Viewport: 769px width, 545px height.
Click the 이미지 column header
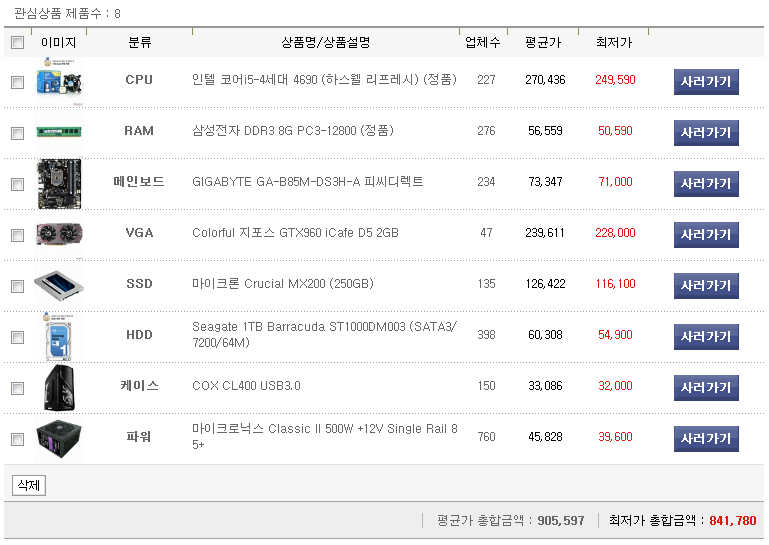tap(59, 42)
